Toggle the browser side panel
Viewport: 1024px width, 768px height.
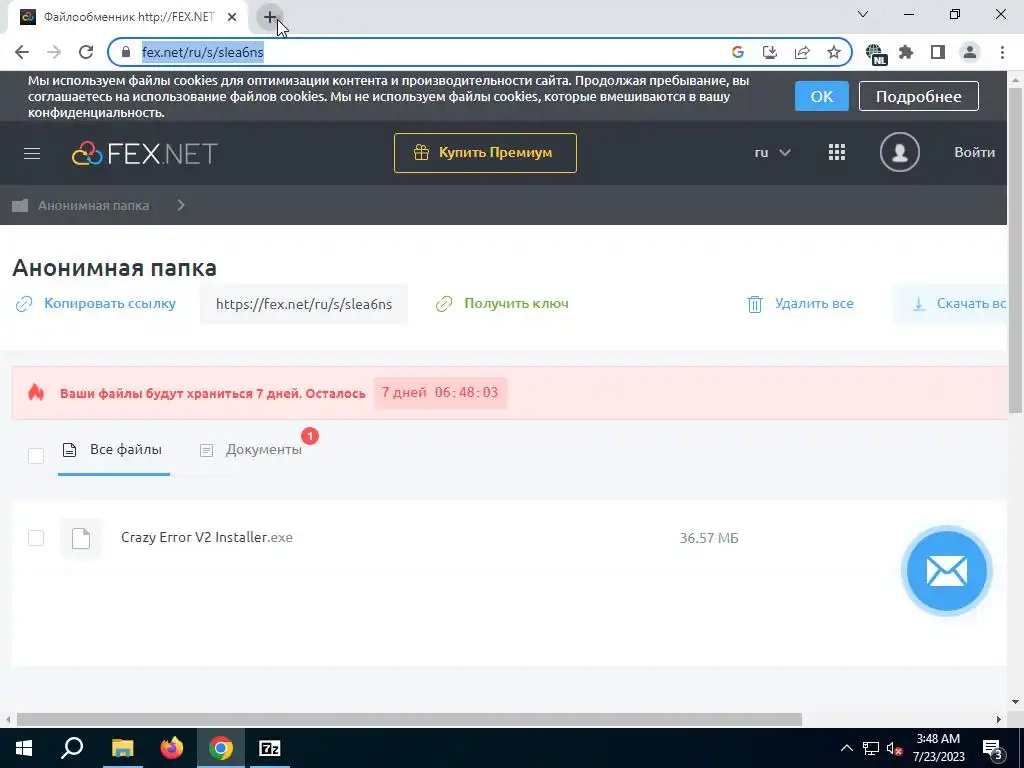[x=938, y=52]
